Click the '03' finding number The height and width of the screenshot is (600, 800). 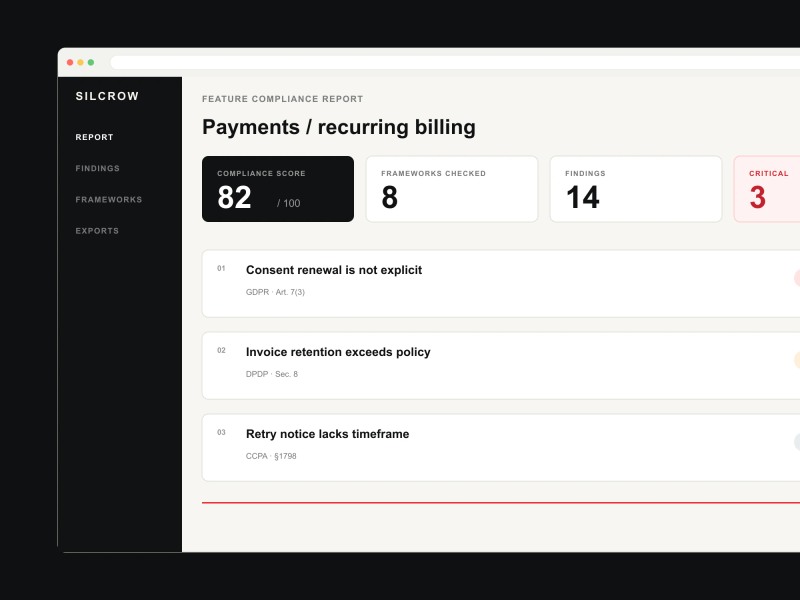coord(221,432)
